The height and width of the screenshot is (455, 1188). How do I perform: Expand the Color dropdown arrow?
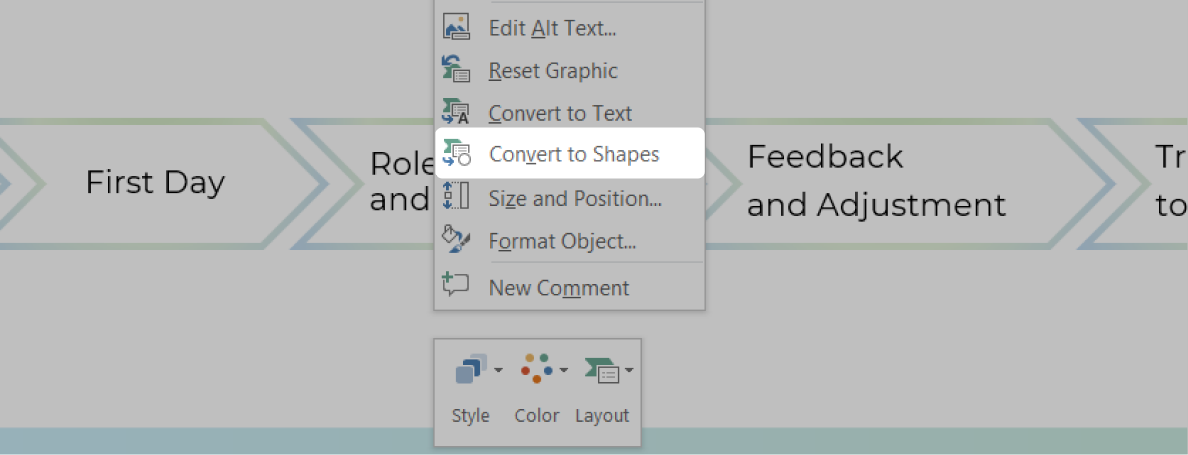pyautogui.click(x=564, y=372)
